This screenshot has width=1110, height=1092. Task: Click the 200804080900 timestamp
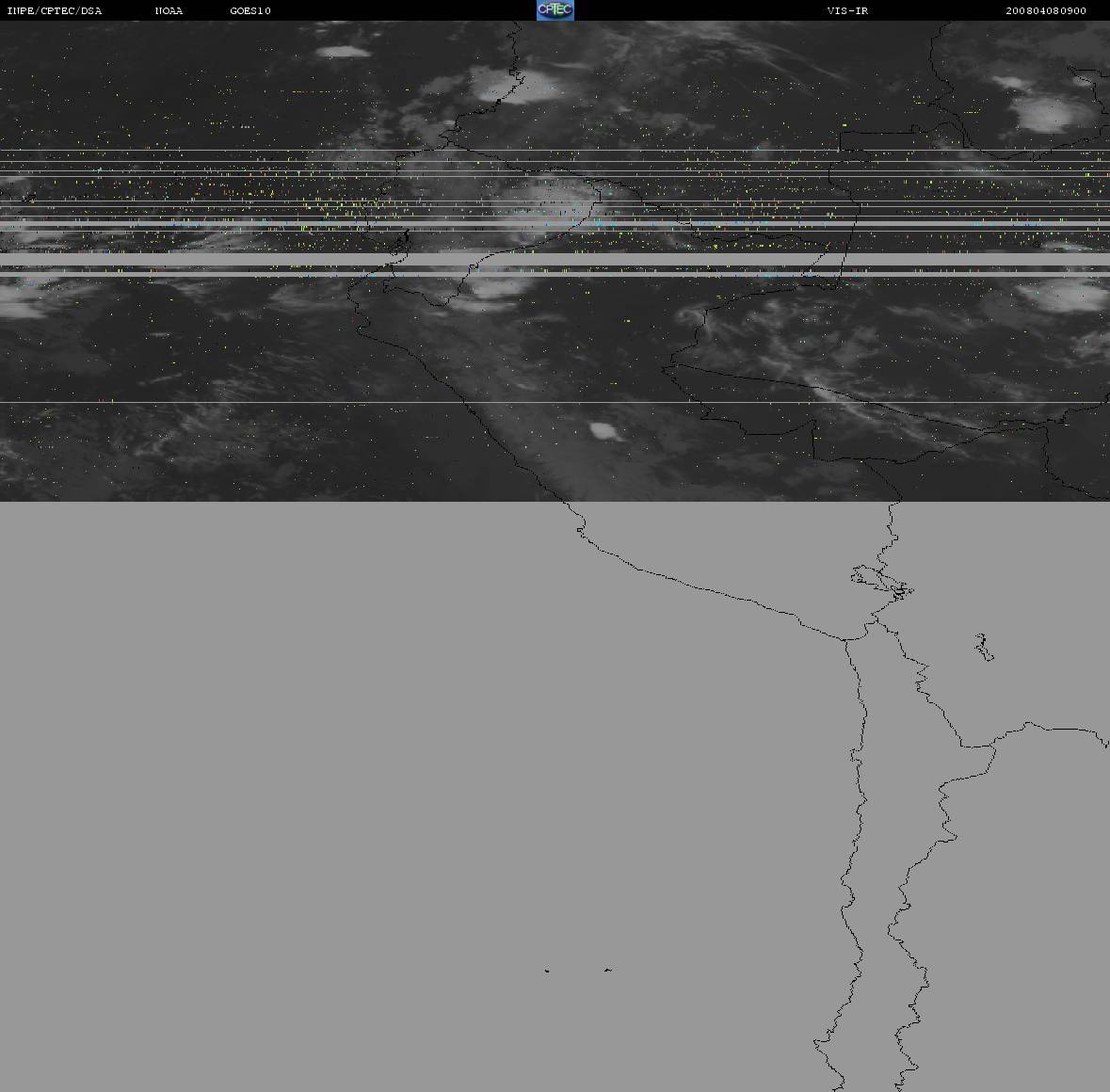click(1046, 10)
